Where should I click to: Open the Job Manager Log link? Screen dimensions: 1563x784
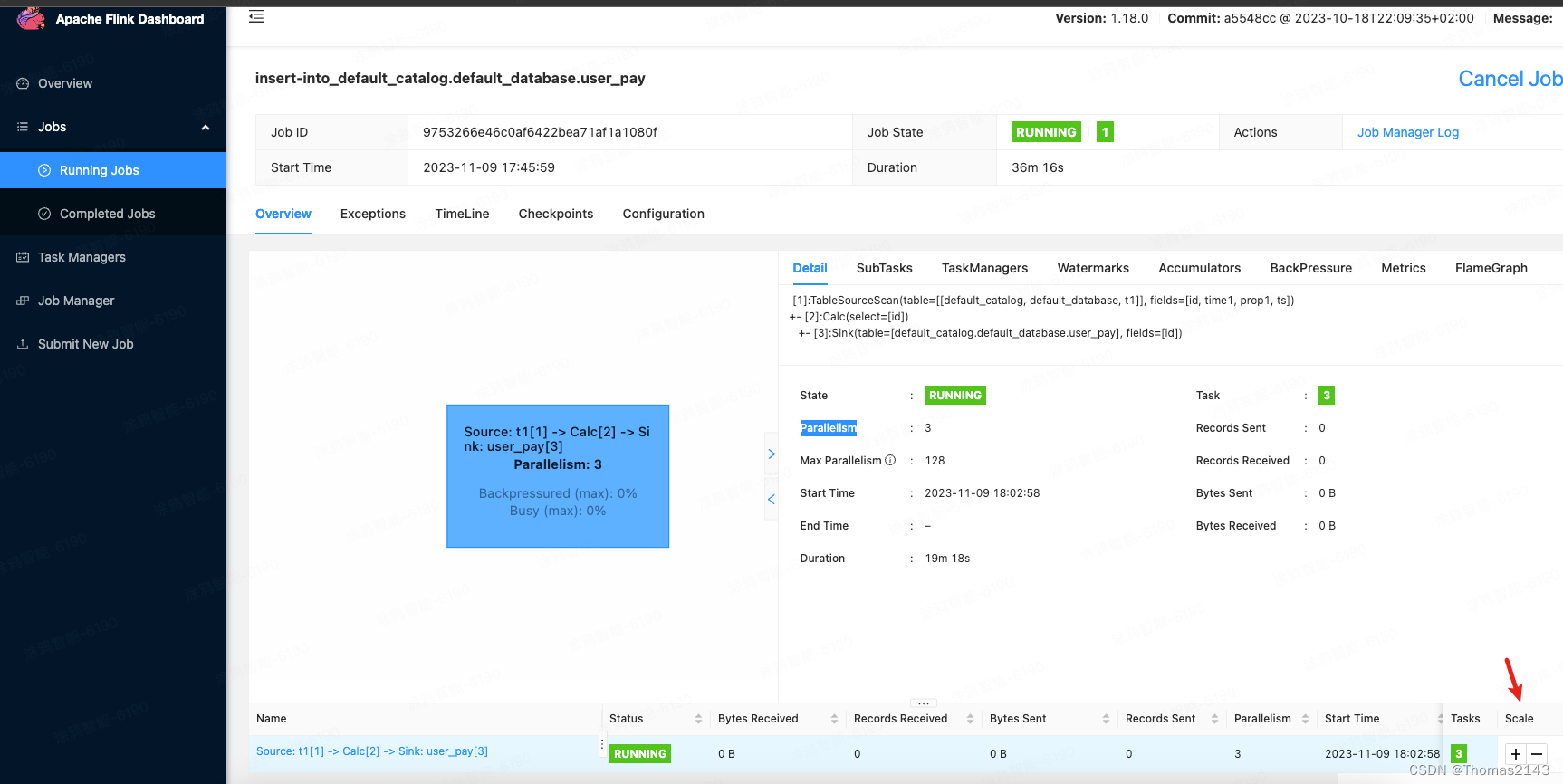click(x=1407, y=132)
